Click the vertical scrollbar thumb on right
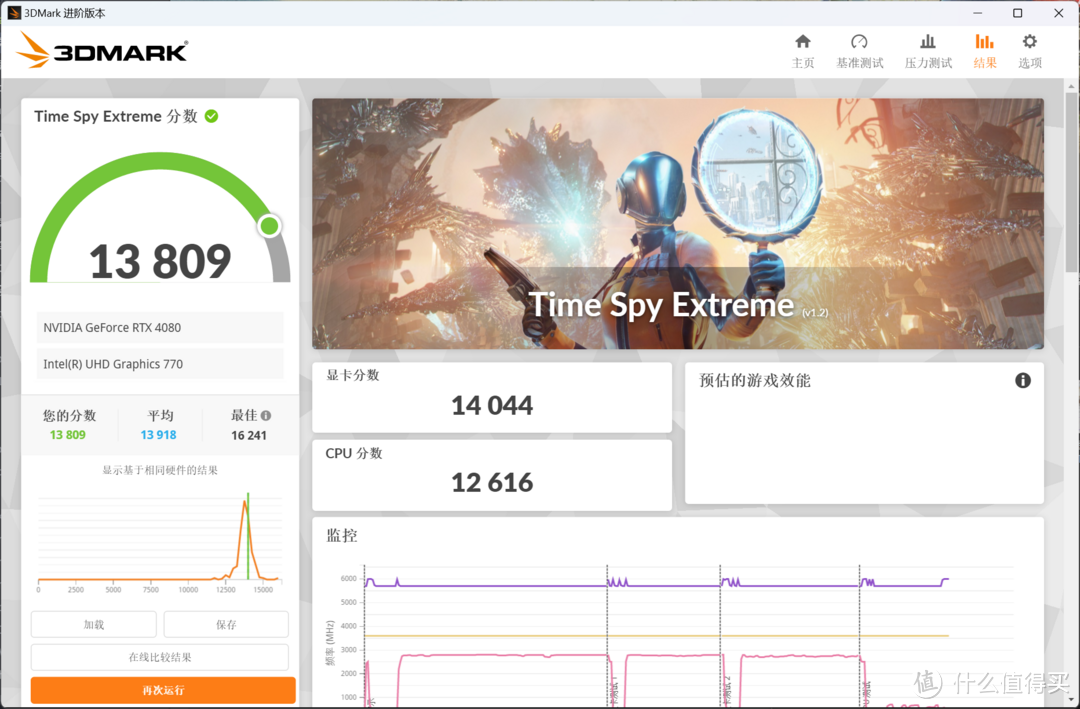This screenshot has height=709, width=1080. pyautogui.click(x=1071, y=183)
